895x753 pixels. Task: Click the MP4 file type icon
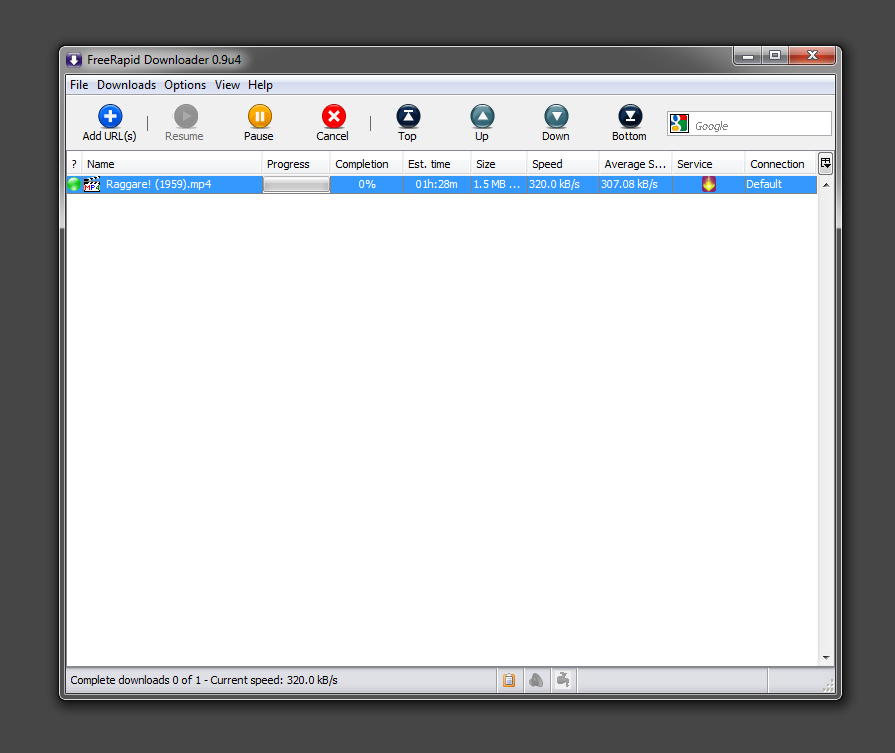point(92,184)
